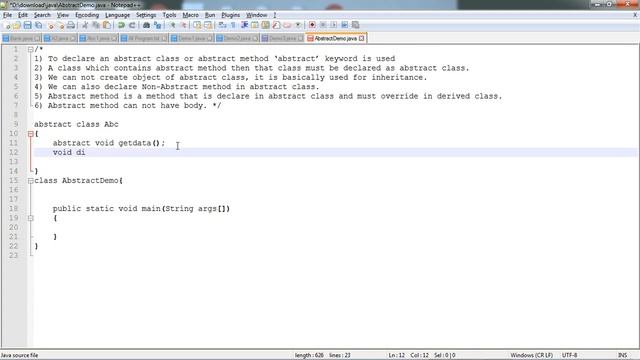640x360 pixels.
Task: Switch to the Demo2.java tab
Action: point(237,38)
